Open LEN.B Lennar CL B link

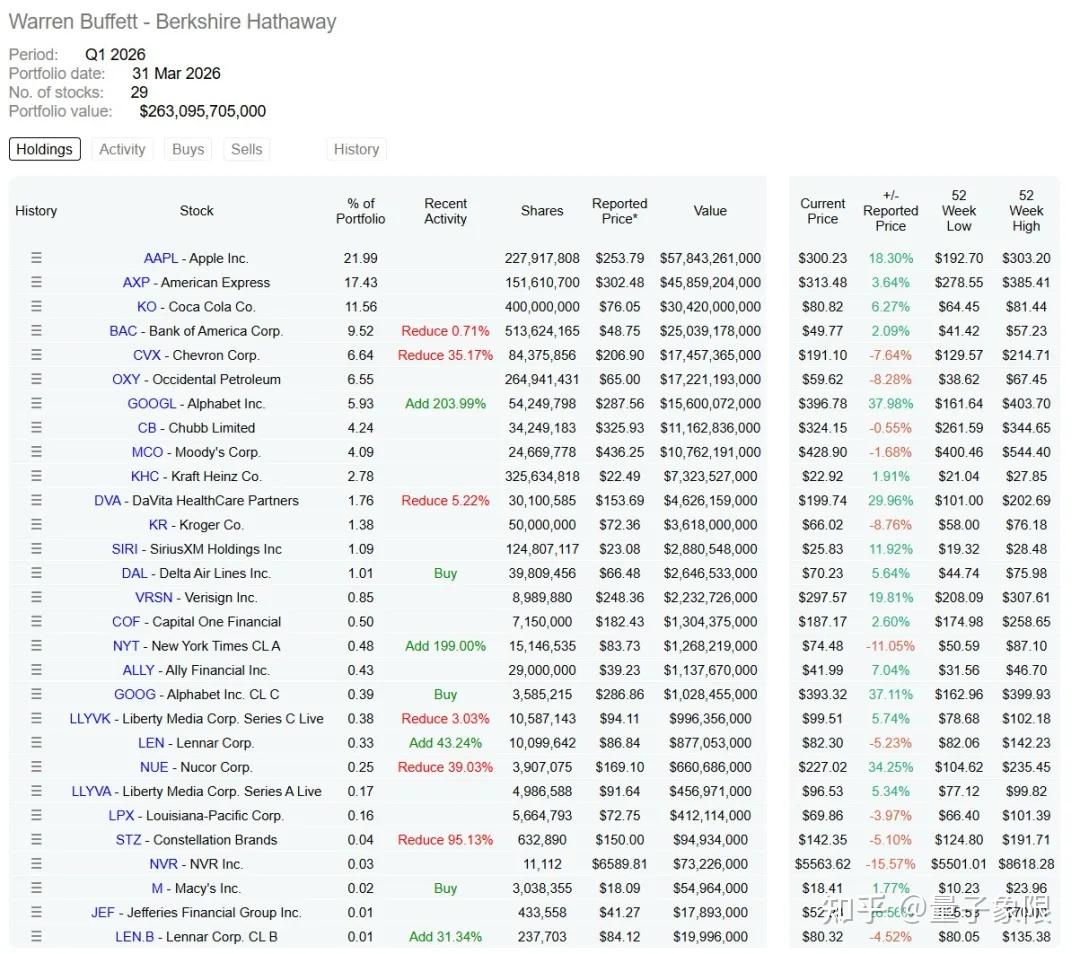pos(134,937)
